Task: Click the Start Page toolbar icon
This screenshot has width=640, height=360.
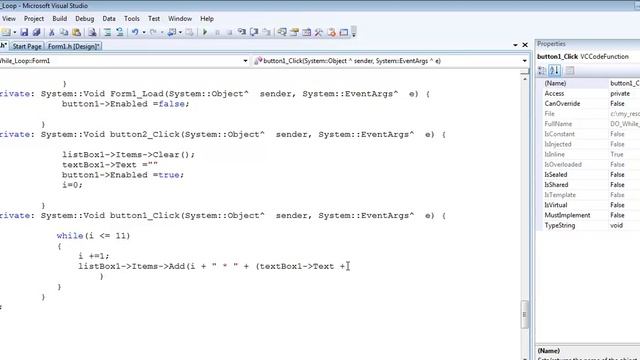Action: point(331,32)
